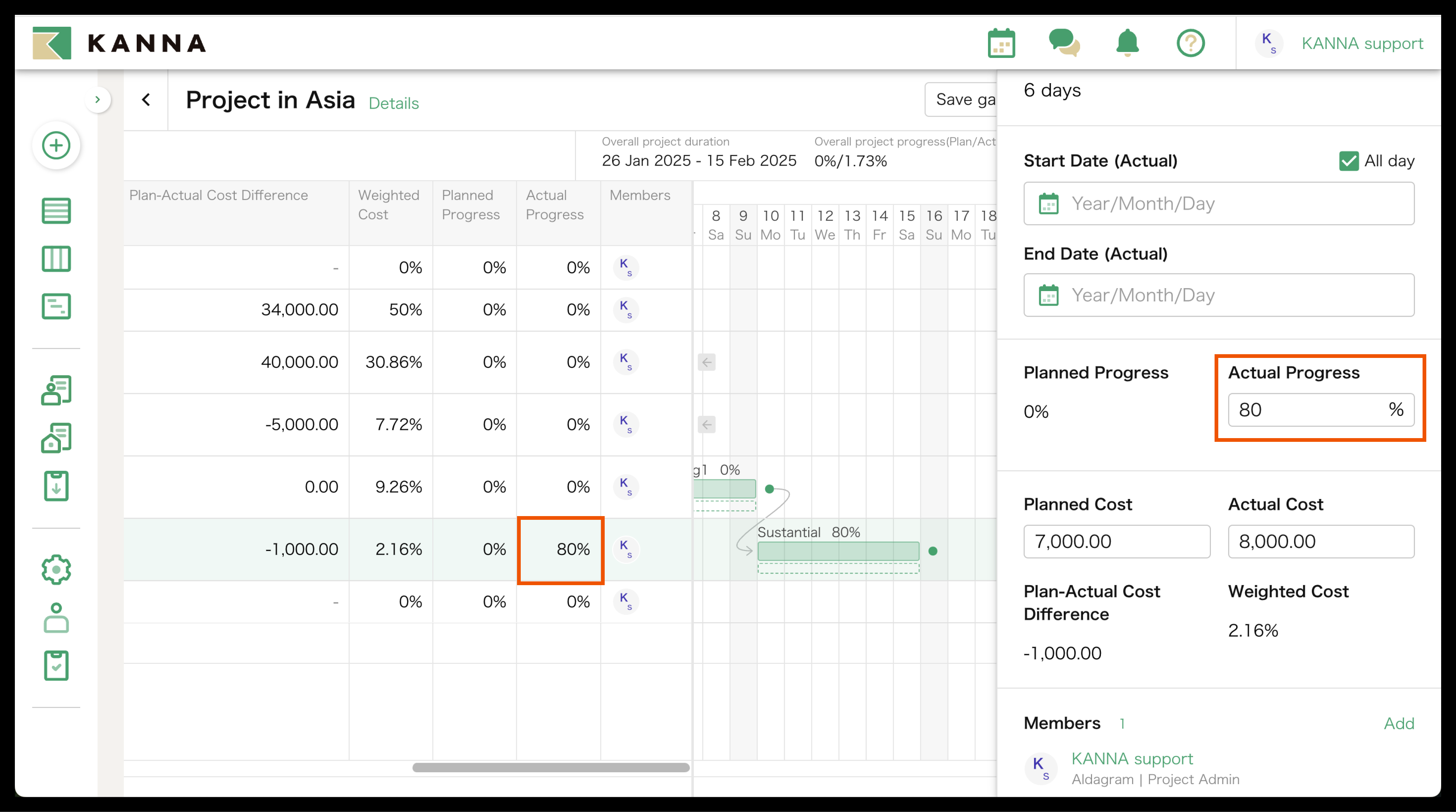Open the Start Date (Actual) date picker
Image resolution: width=1456 pixels, height=812 pixels.
1218,203
